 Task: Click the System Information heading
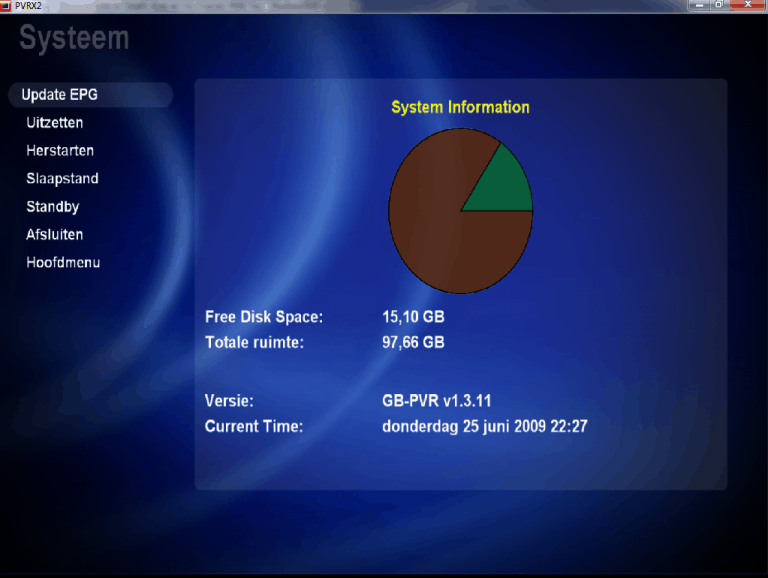pyautogui.click(x=460, y=107)
